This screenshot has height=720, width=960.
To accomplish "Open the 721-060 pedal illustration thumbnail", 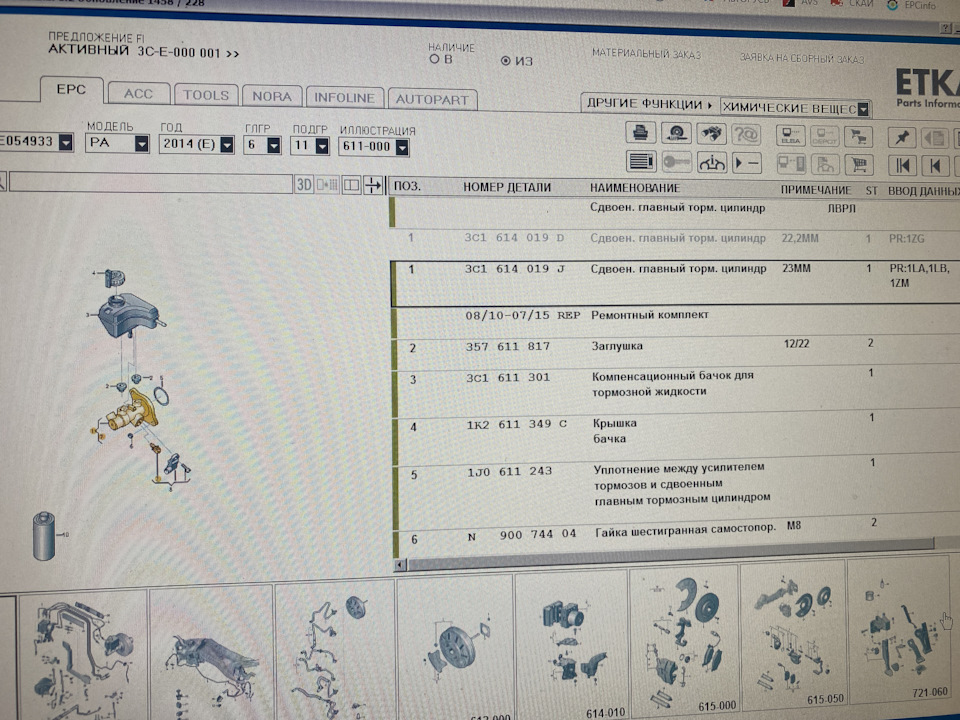I will (x=902, y=631).
